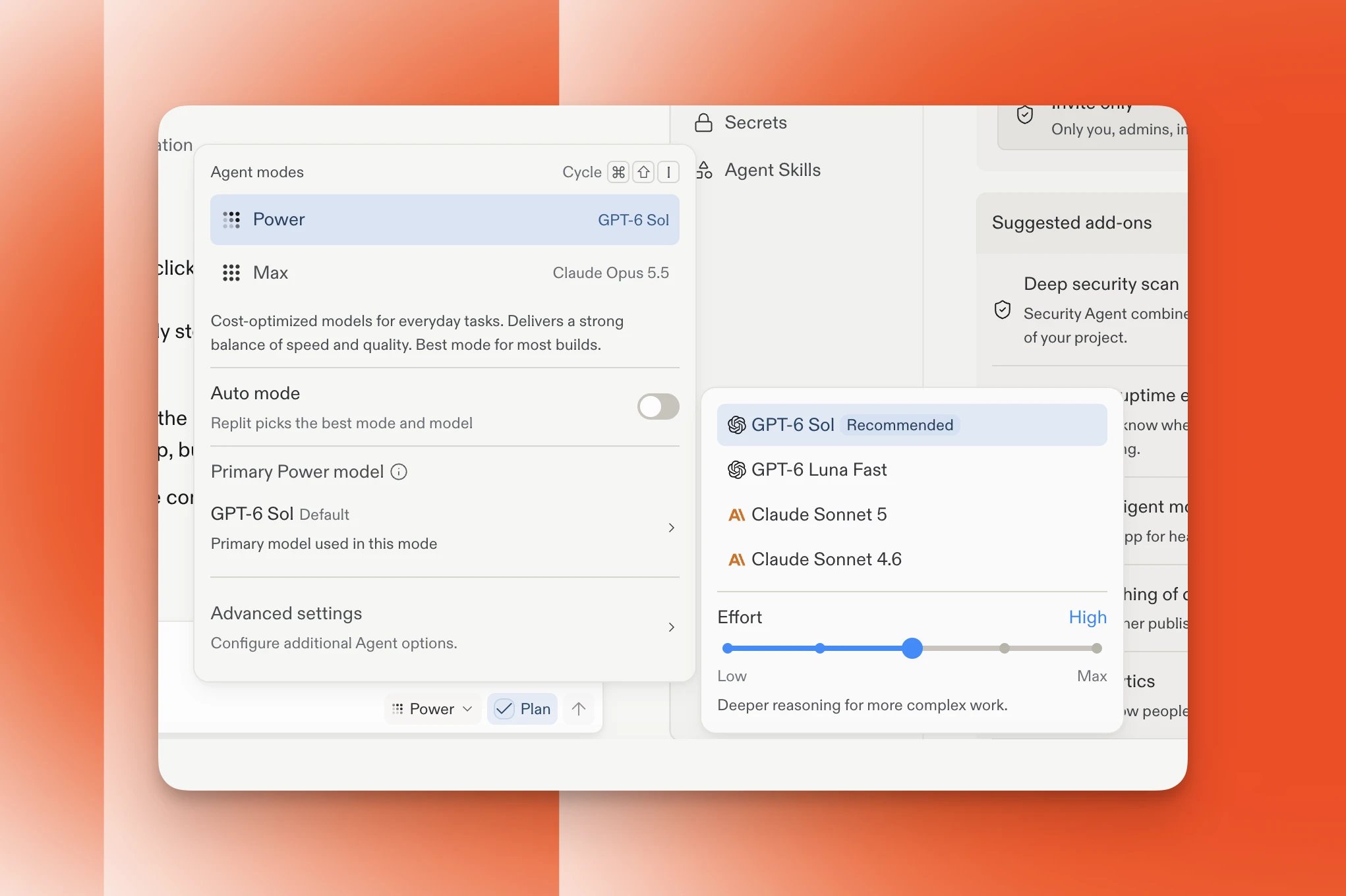
Task: Open Advanced settings chevron
Action: coord(671,627)
